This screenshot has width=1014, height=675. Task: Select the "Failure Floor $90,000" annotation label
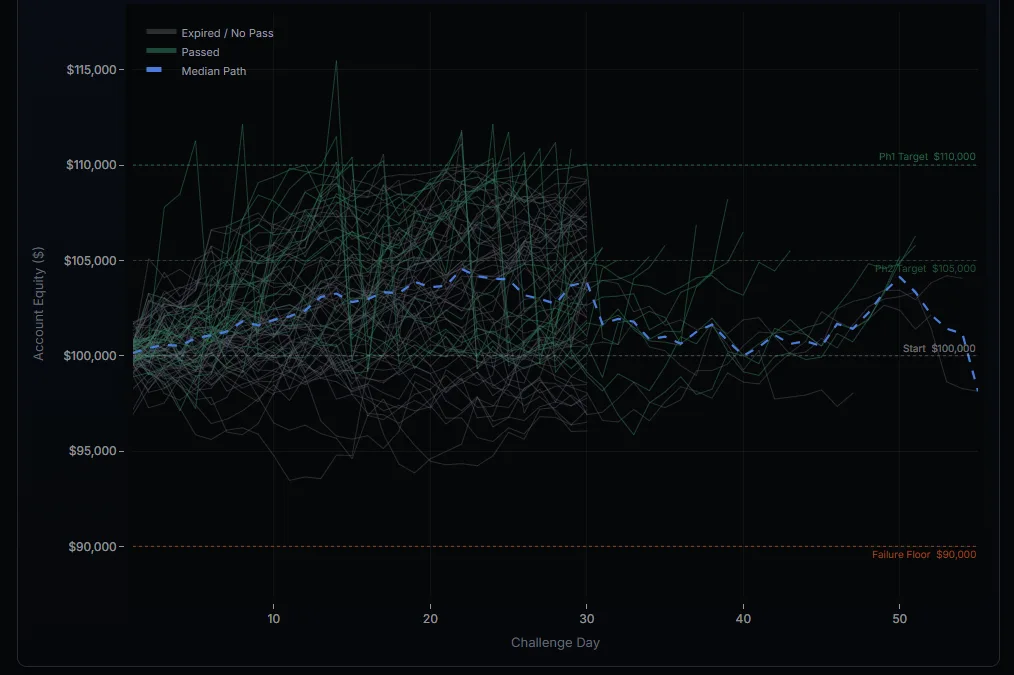coord(924,554)
